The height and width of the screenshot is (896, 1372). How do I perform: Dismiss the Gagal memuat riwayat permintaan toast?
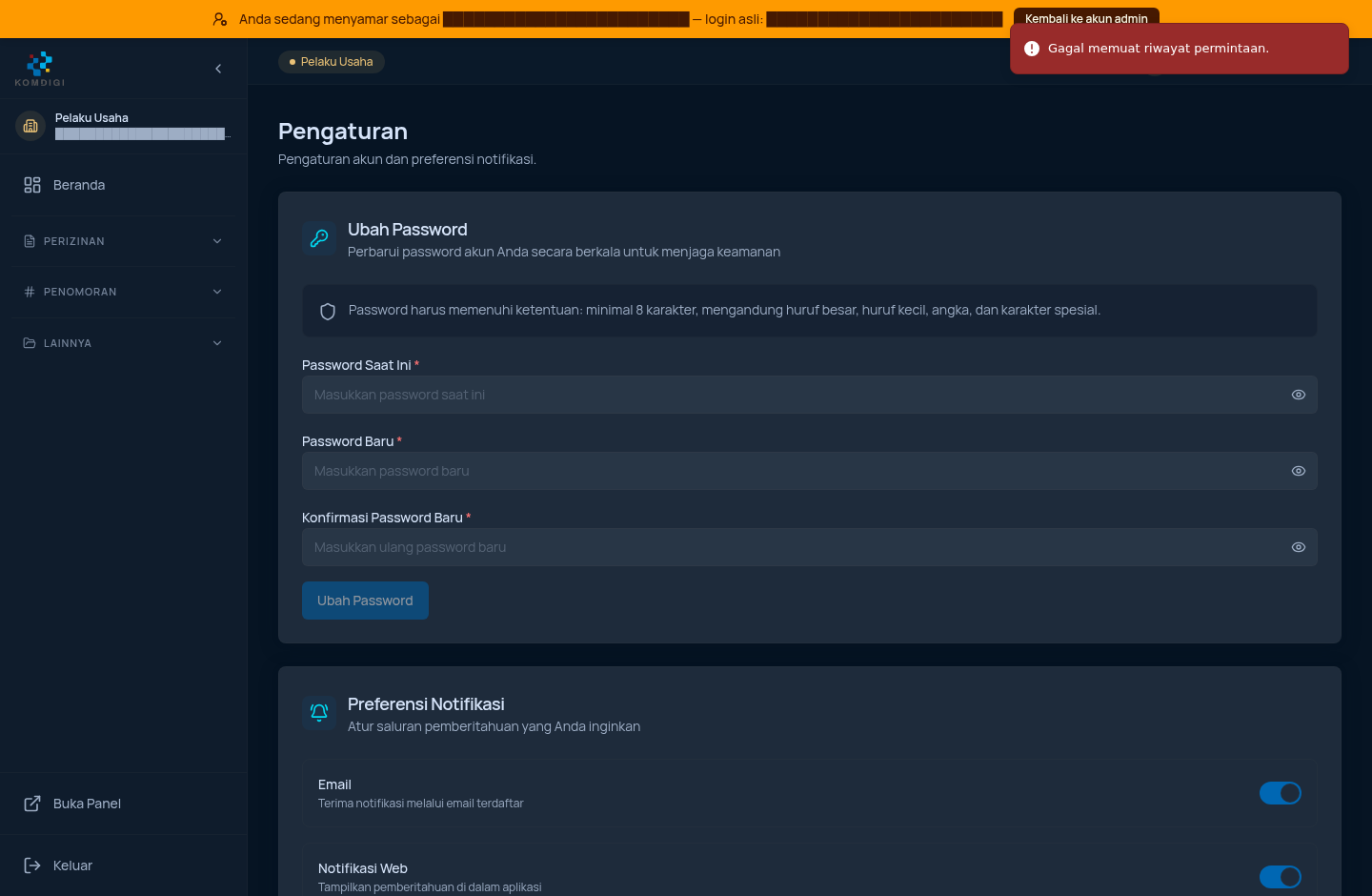(1180, 49)
